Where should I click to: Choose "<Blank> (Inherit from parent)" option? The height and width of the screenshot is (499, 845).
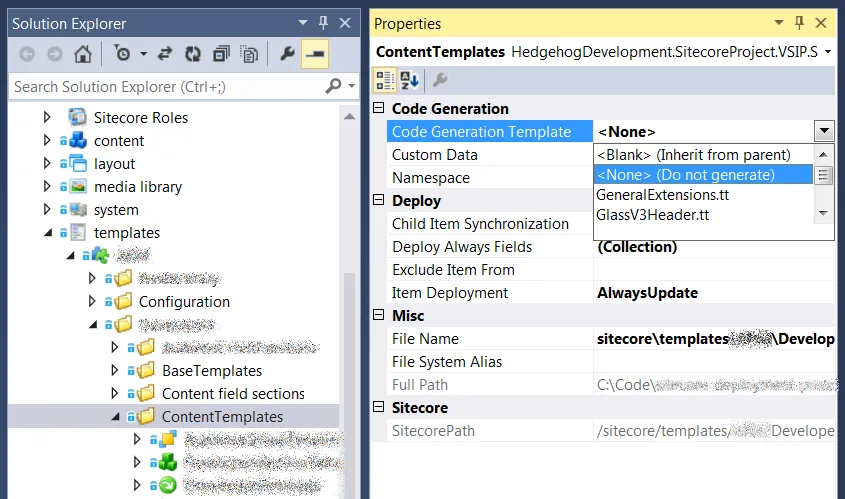tap(693, 155)
